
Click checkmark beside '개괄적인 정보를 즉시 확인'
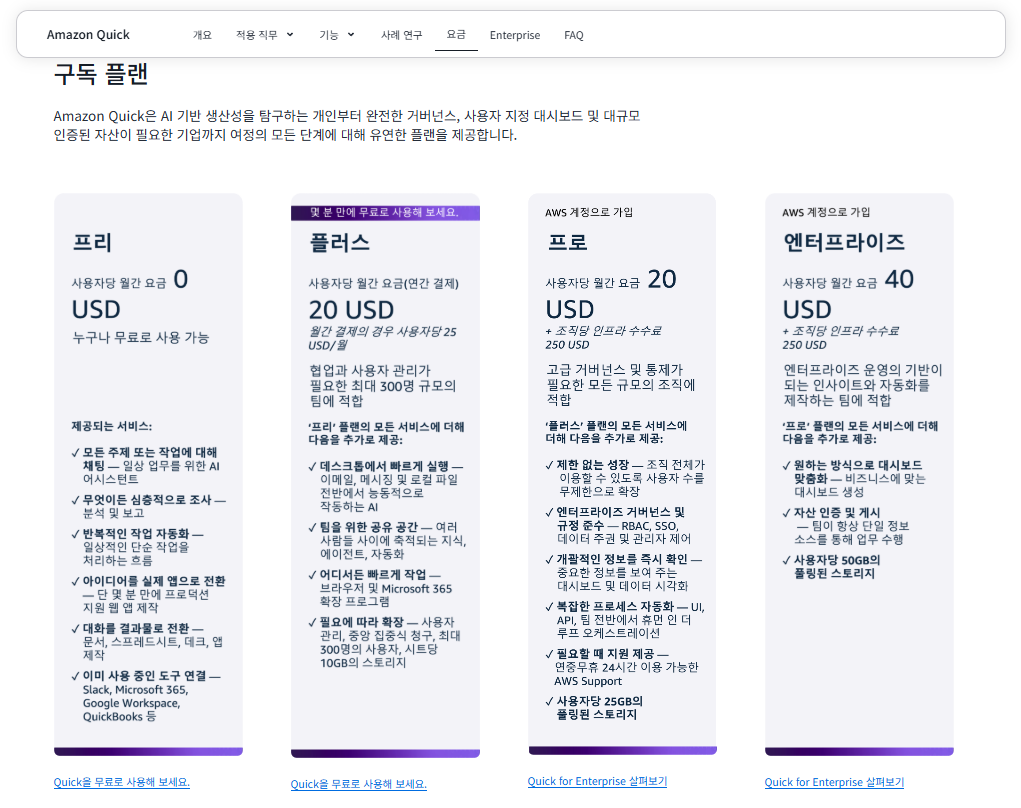(x=550, y=559)
